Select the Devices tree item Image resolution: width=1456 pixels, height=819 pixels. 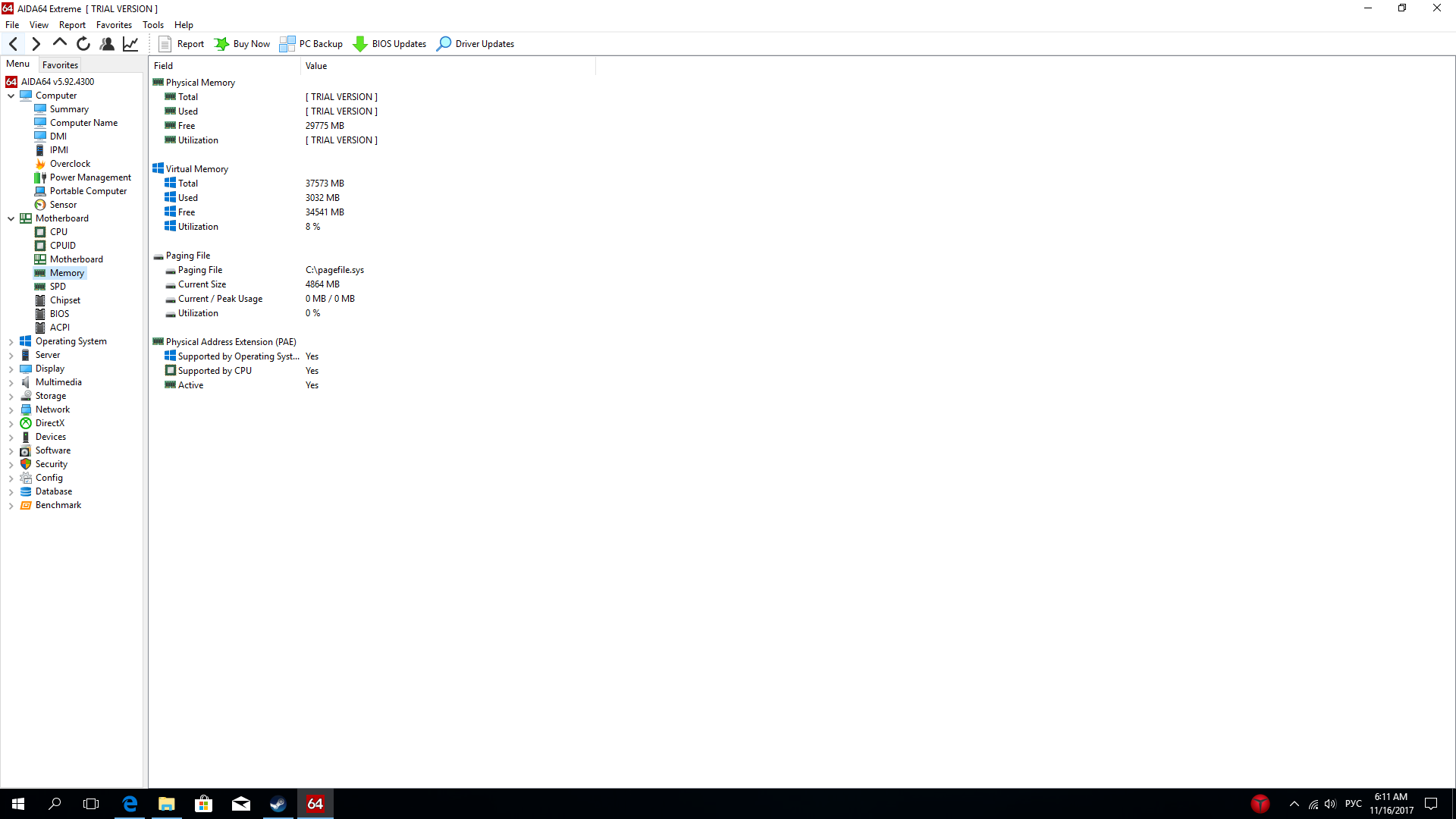click(50, 437)
